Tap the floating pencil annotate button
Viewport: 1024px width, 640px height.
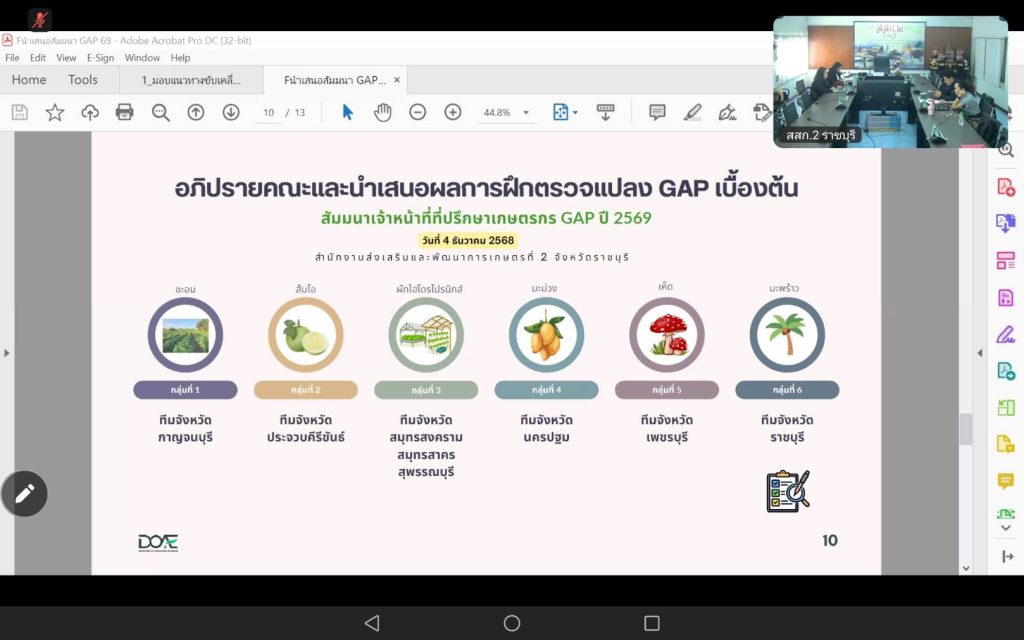point(25,493)
